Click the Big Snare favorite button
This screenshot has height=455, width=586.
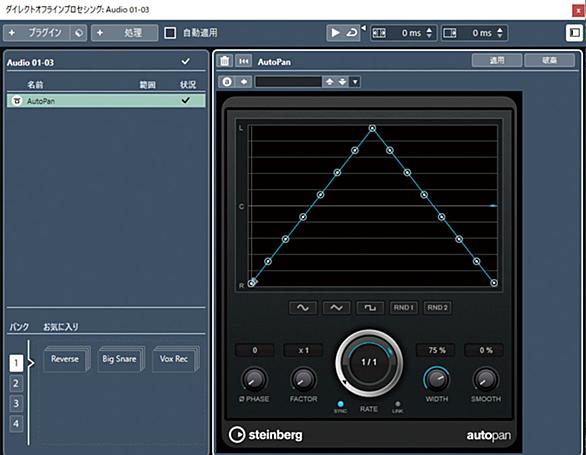click(120, 359)
